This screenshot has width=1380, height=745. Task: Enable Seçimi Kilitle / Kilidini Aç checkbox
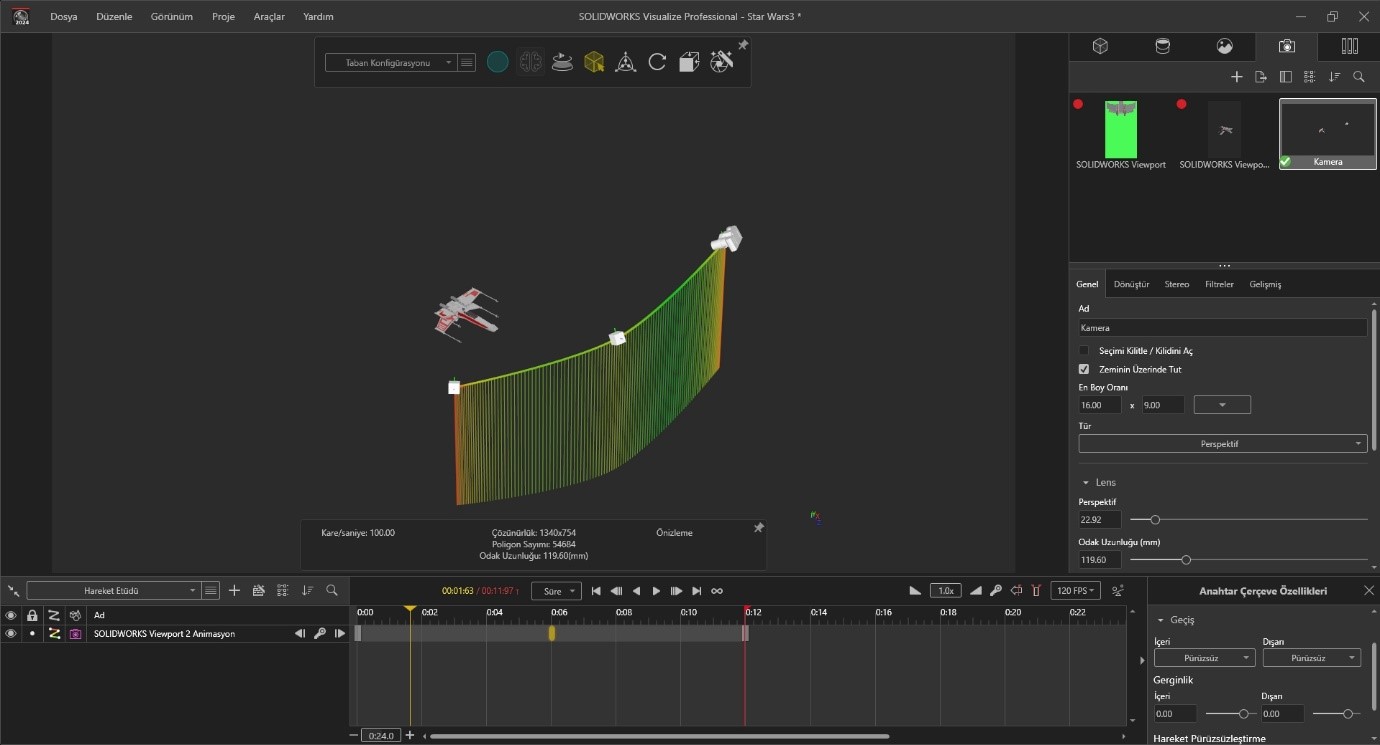(x=1084, y=351)
